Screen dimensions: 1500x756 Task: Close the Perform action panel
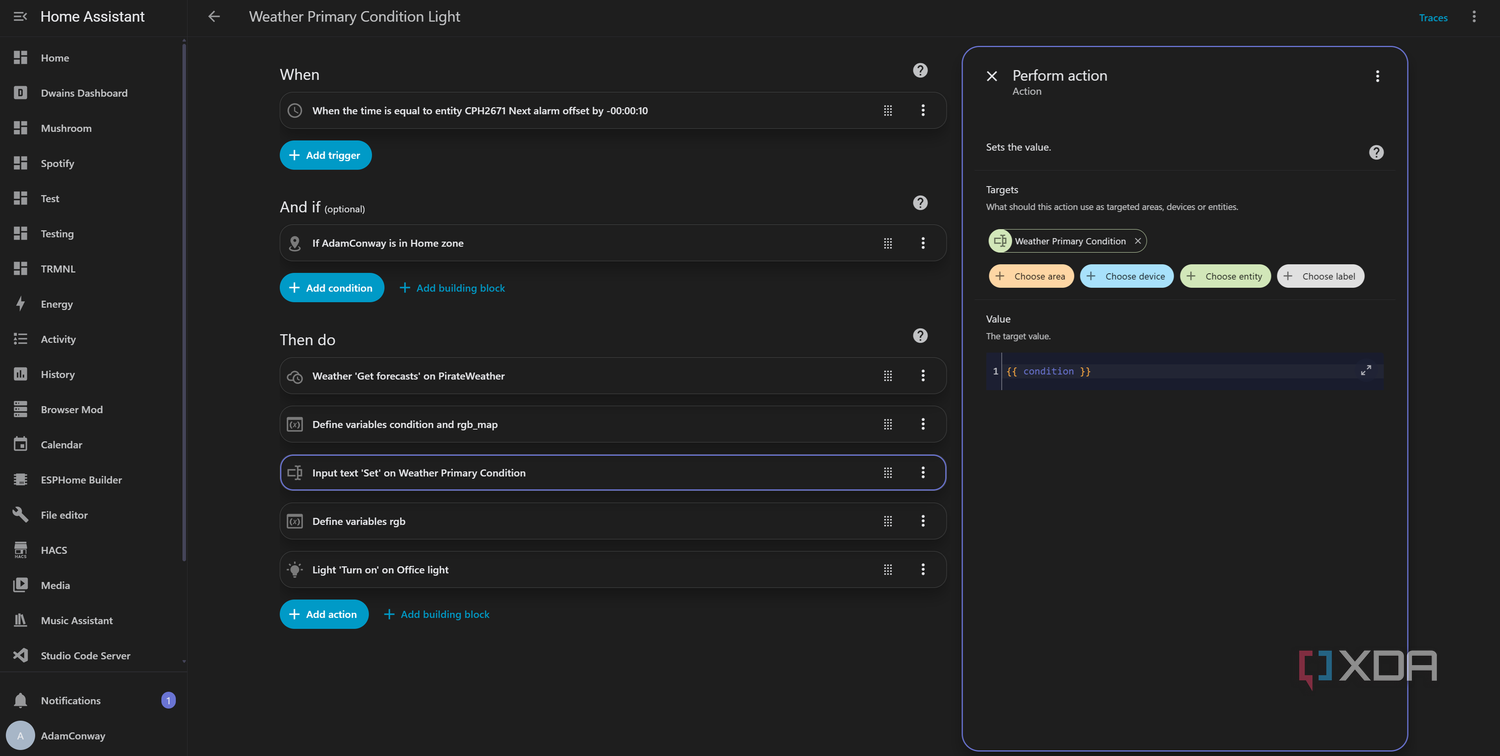(992, 76)
